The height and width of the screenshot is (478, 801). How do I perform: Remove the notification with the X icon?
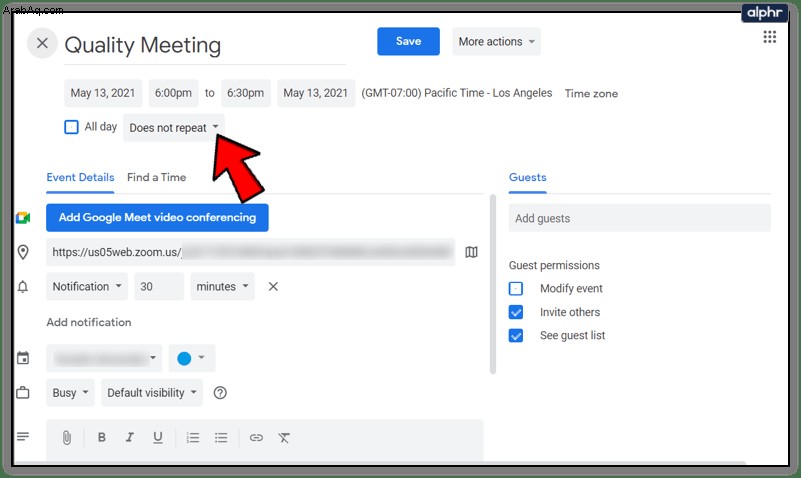point(273,286)
